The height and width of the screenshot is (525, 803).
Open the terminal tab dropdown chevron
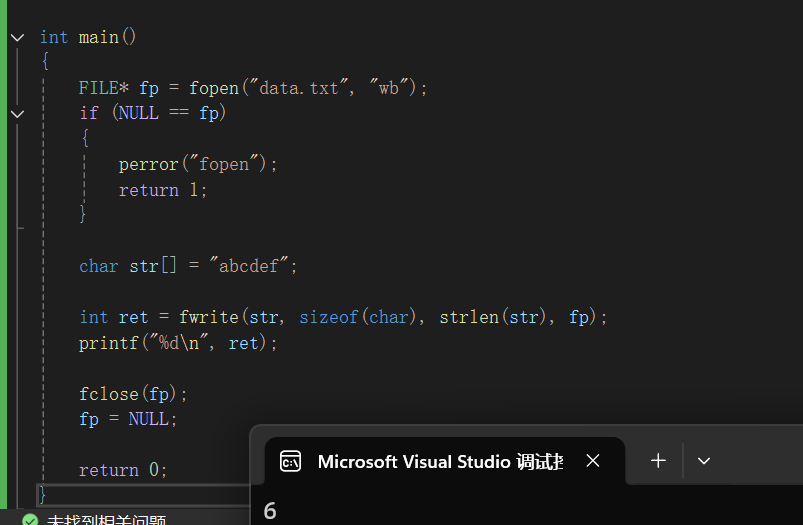click(704, 461)
